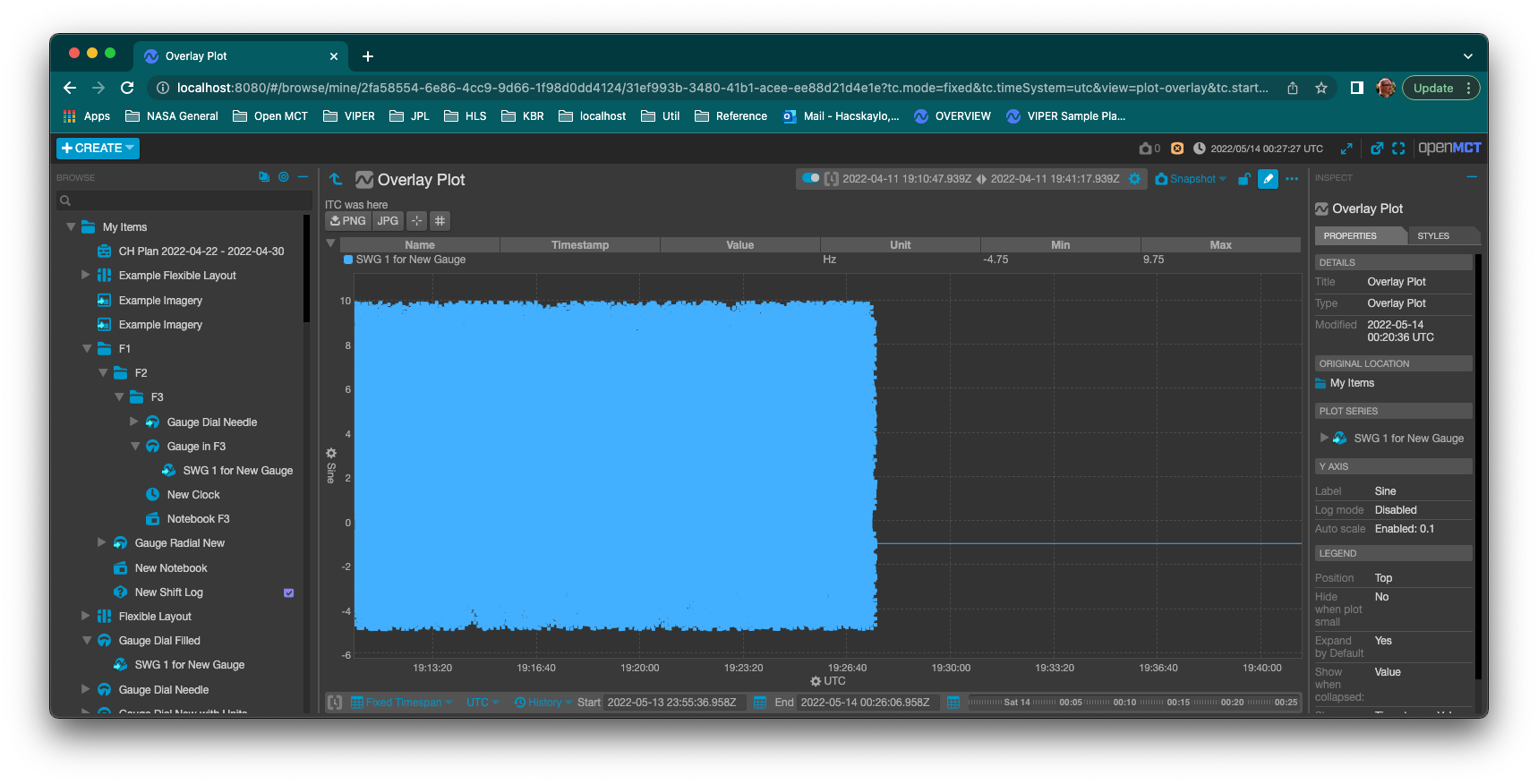Screen dimensions: 1538x784
Task: Open the UTC time system dropdown
Action: click(x=483, y=703)
